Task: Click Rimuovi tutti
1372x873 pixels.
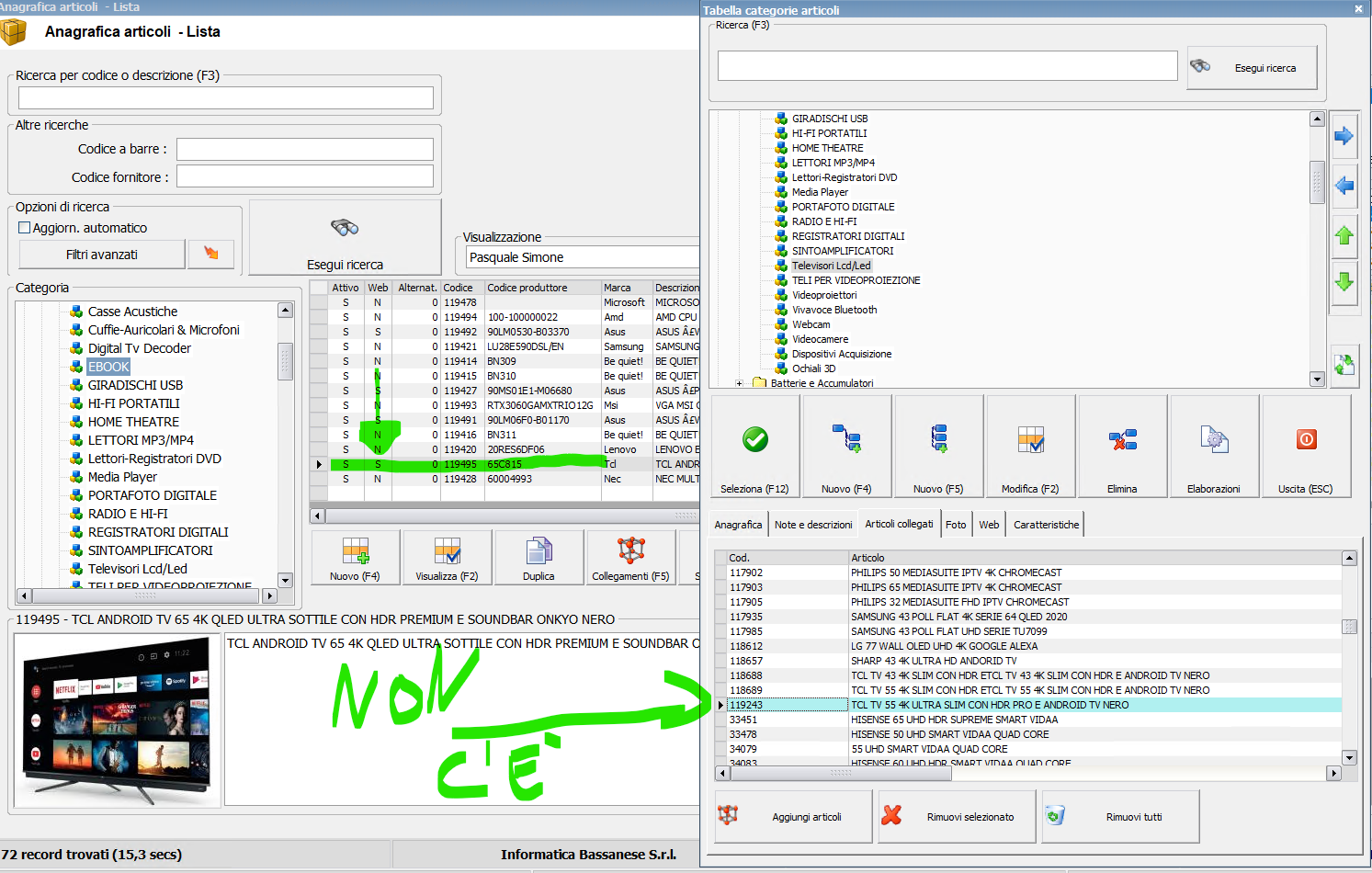Action: 1120,816
